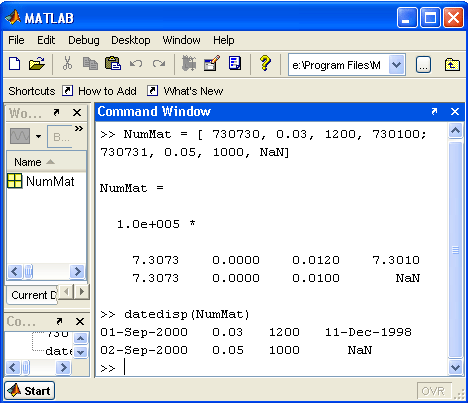
Task: Undo the last action
Action: (136, 63)
